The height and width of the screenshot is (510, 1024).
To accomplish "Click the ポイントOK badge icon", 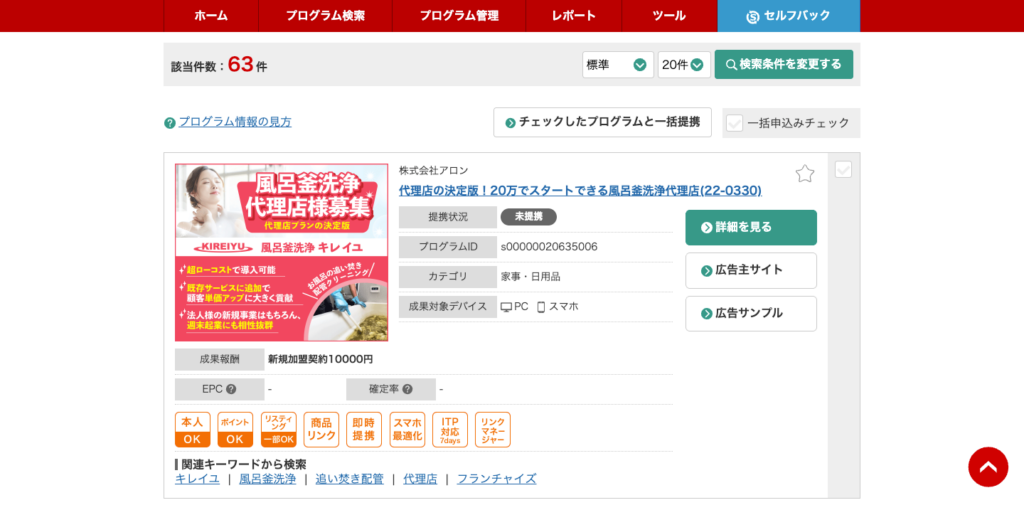I will point(235,430).
